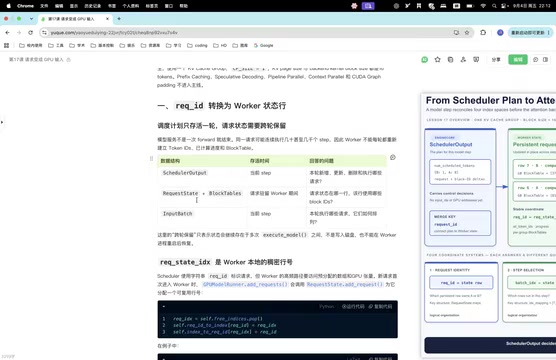Click the relaunch to update button
The height and width of the screenshot is (360, 556).
tap(530, 33)
